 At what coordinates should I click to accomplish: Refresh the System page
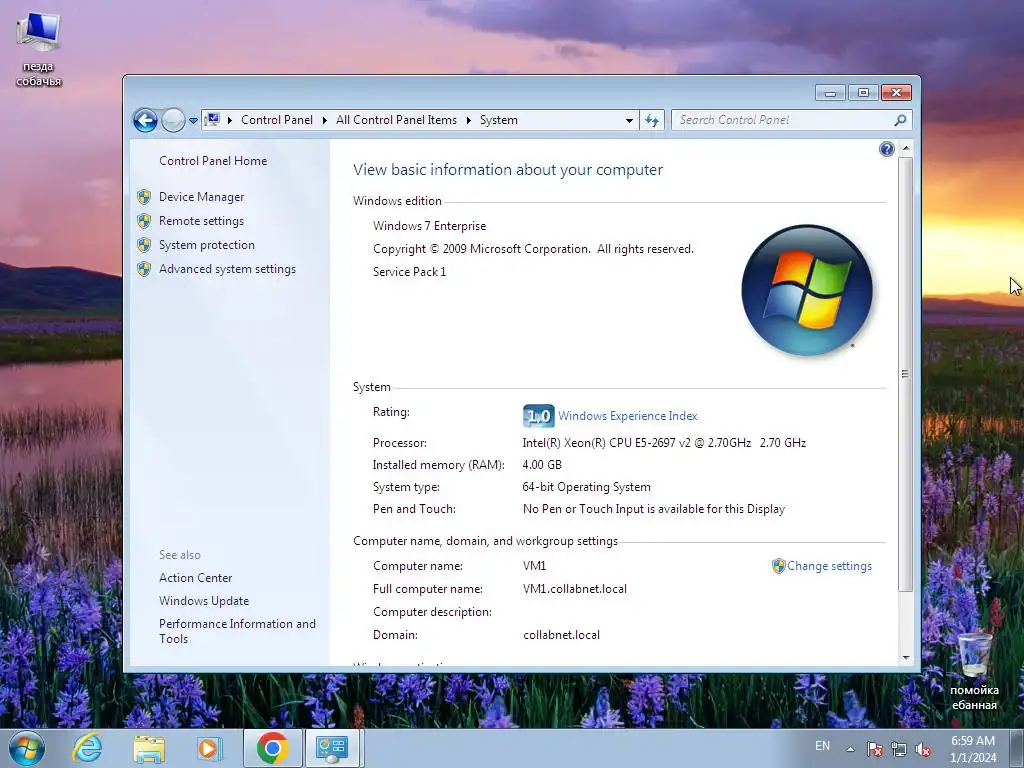pos(652,120)
